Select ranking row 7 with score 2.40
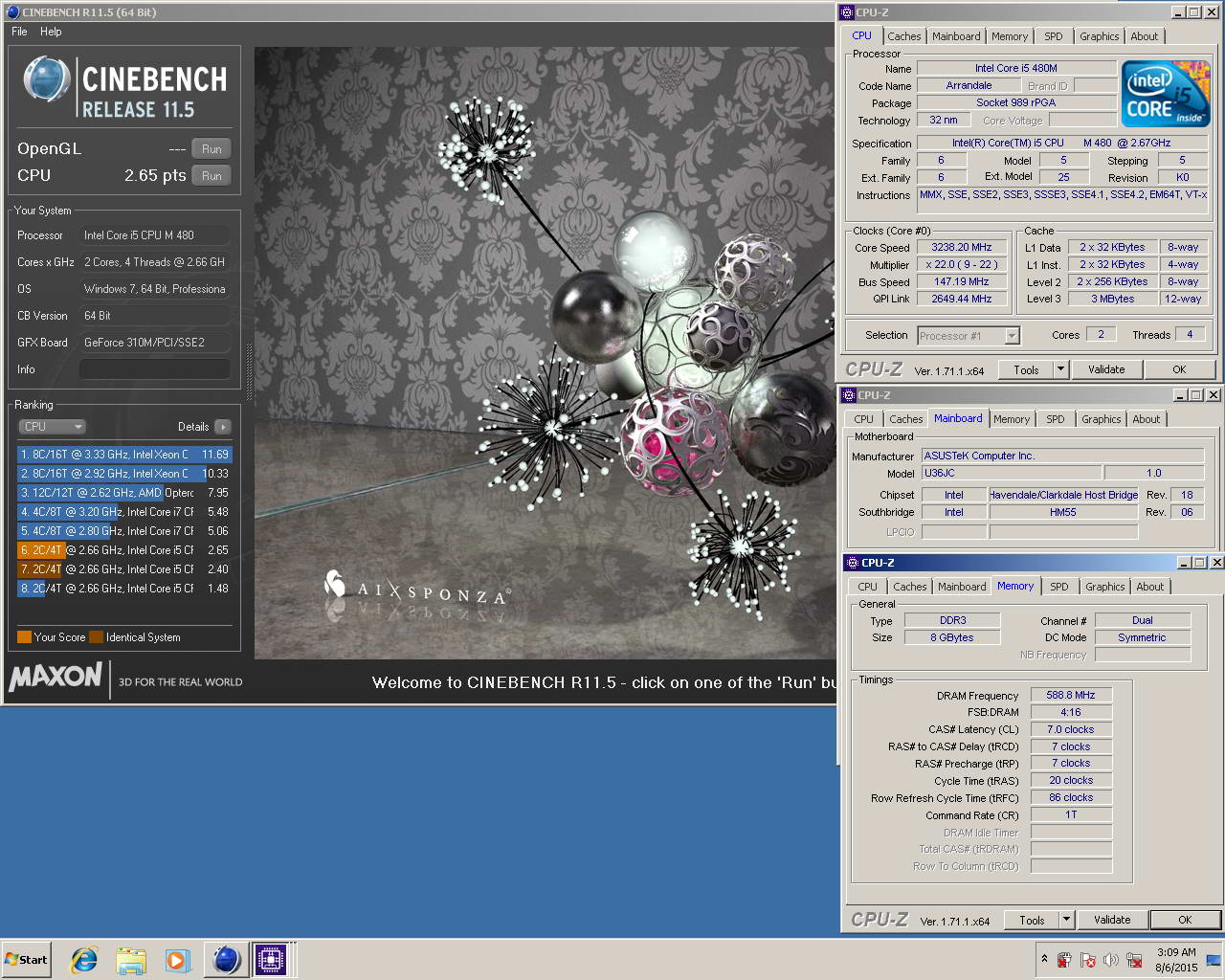1225x980 pixels. pos(124,569)
